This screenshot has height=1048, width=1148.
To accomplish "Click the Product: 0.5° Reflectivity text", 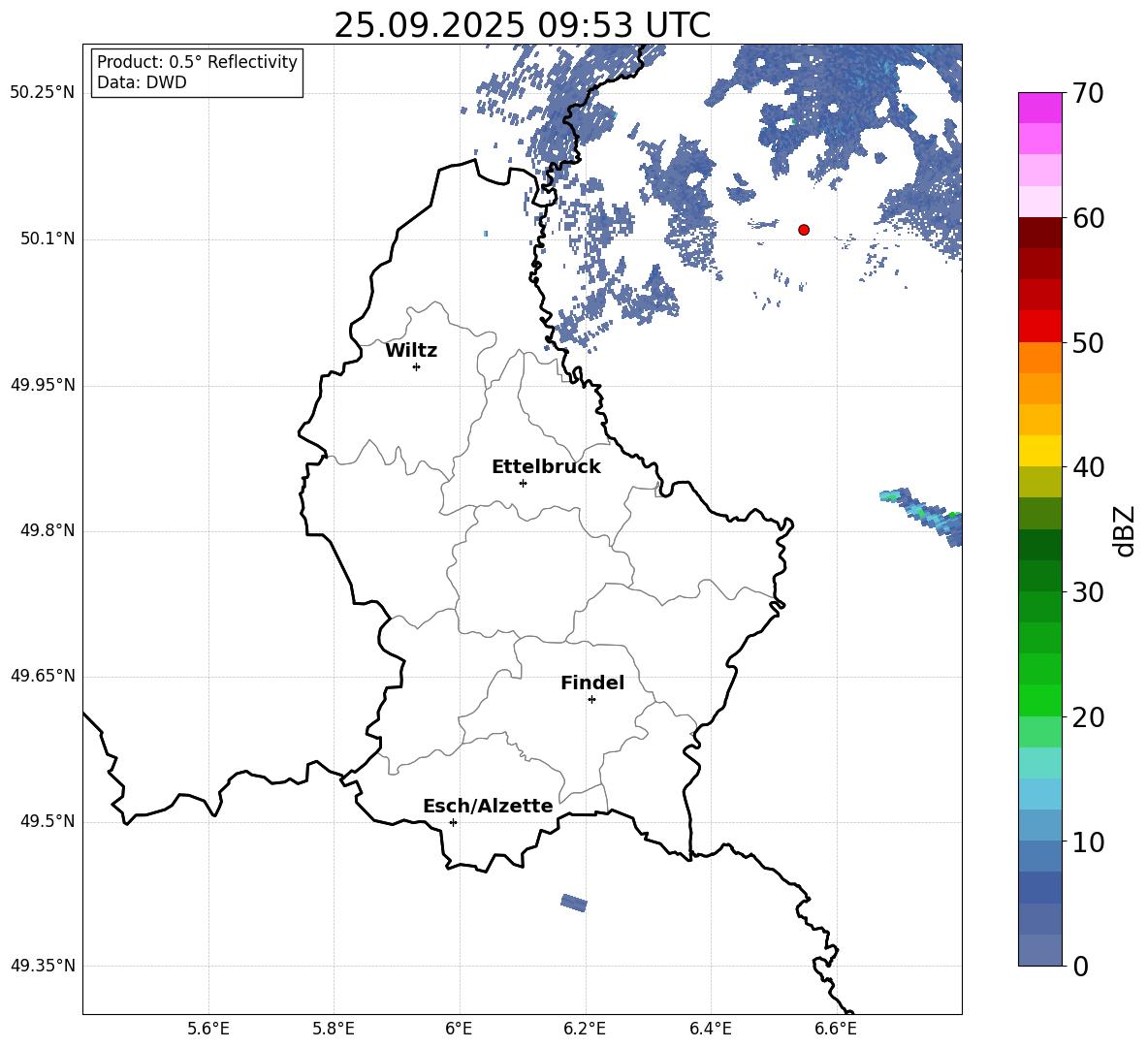I will (x=197, y=61).
